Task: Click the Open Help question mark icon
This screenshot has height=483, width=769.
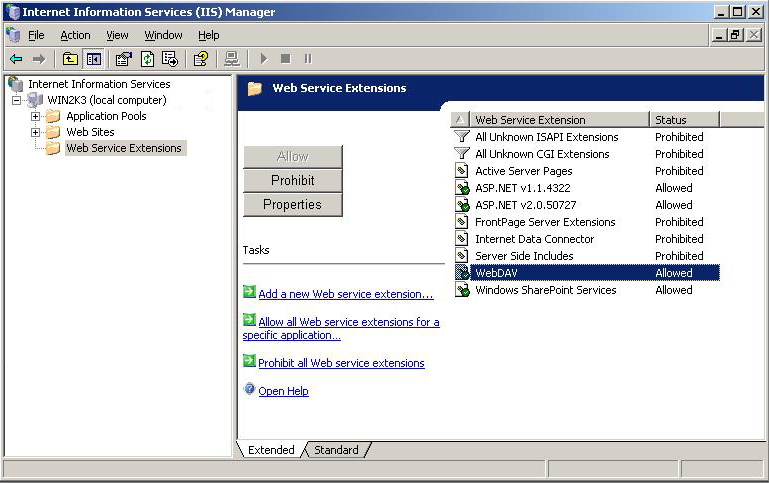Action: (x=249, y=389)
